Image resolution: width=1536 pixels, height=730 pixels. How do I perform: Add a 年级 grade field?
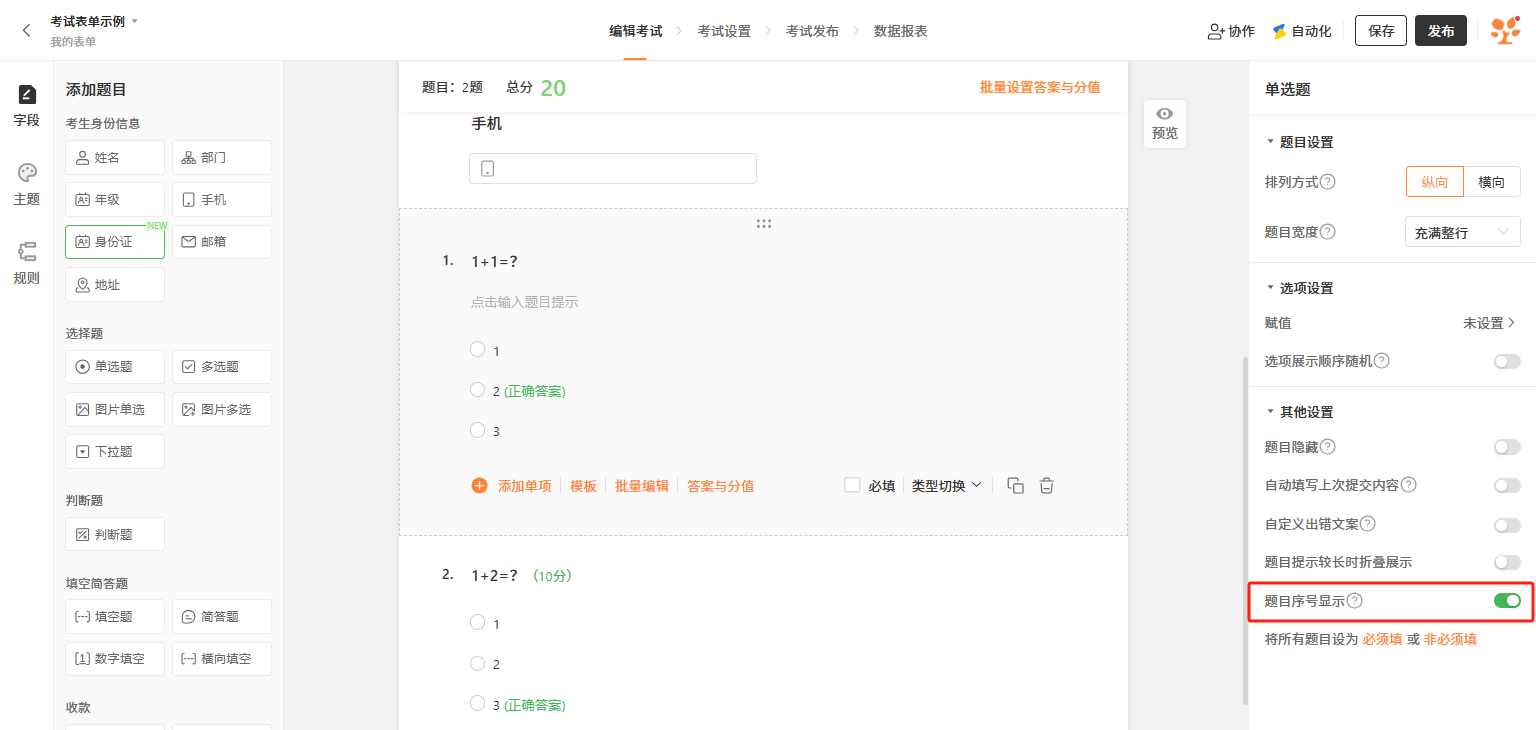coord(115,200)
